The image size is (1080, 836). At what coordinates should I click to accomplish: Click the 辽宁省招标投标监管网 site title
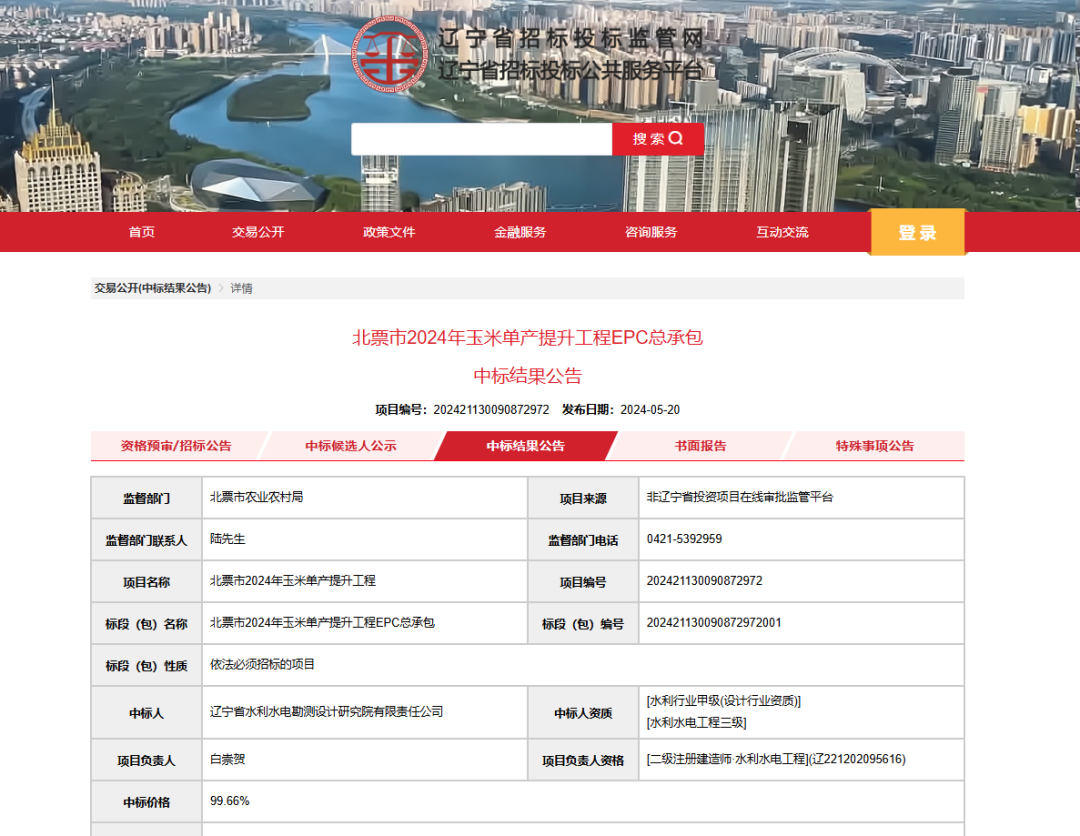pos(571,40)
